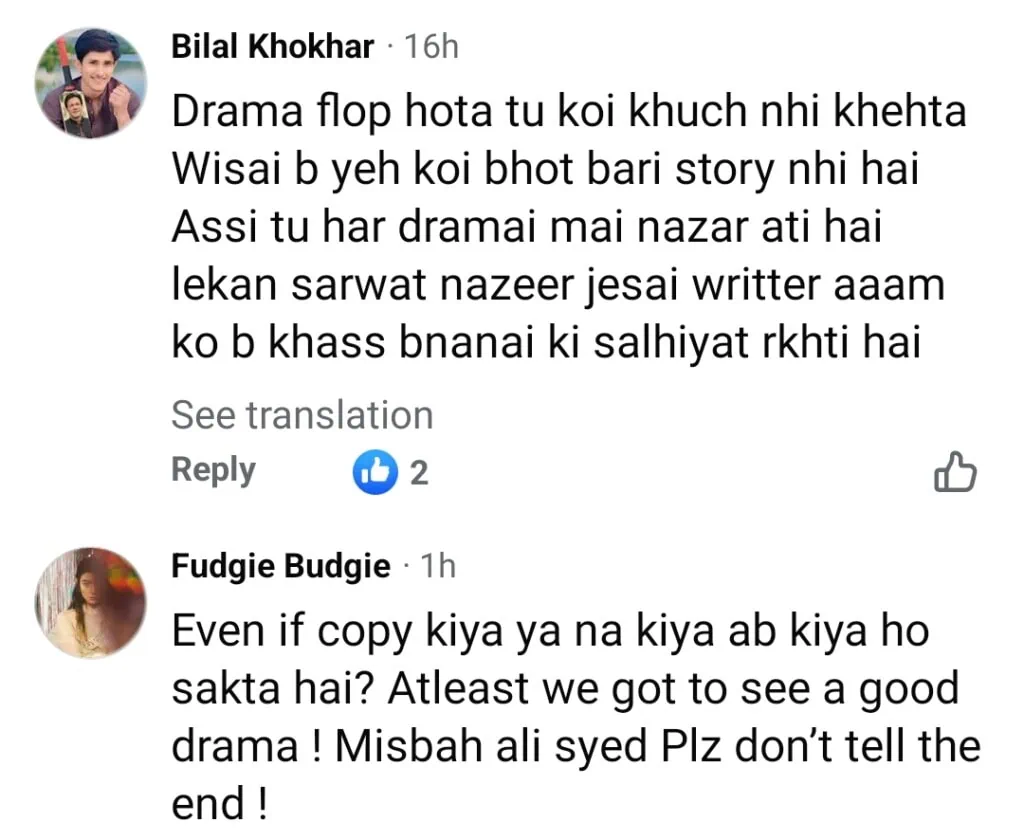Like Bilal Khokhar's comment with thumbs-up outline

coord(954,473)
